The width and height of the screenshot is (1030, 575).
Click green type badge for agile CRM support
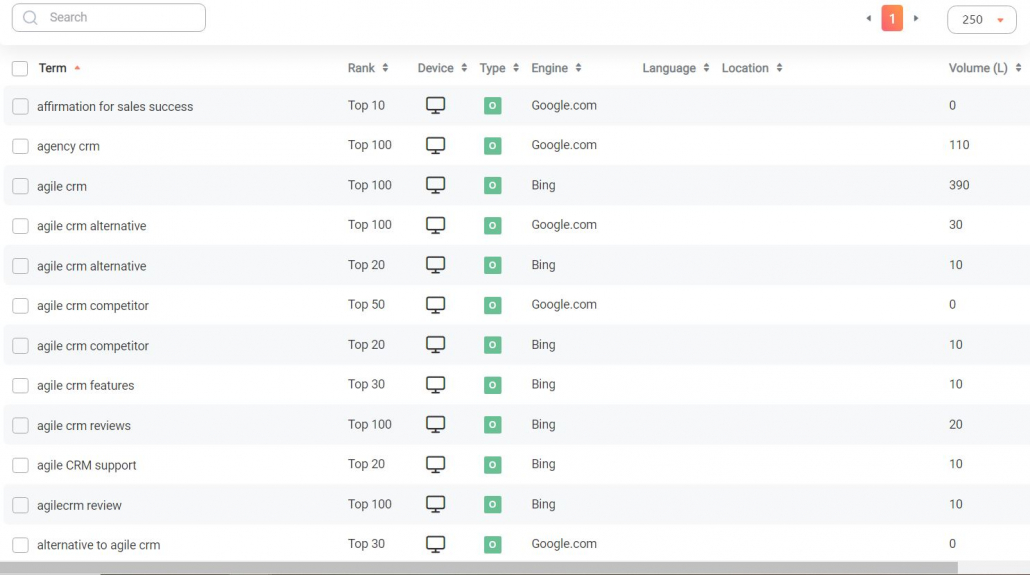493,465
